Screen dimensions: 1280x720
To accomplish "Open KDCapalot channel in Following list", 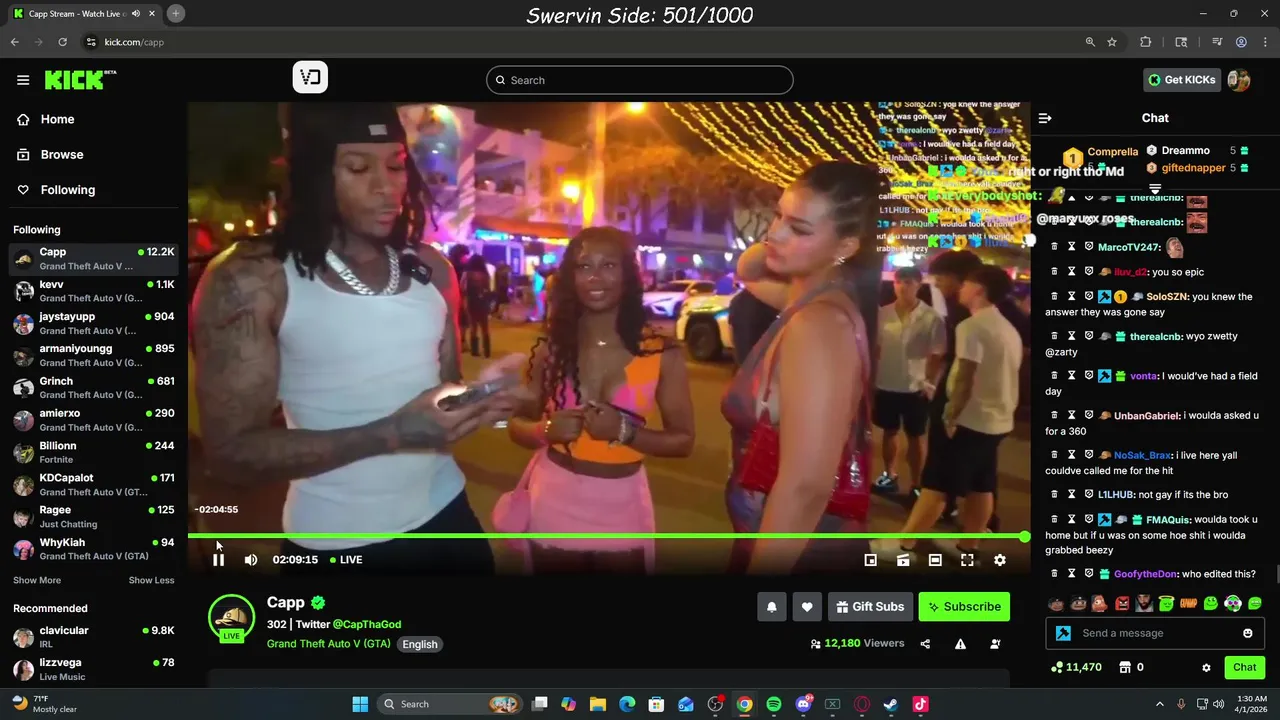I will coord(94,484).
